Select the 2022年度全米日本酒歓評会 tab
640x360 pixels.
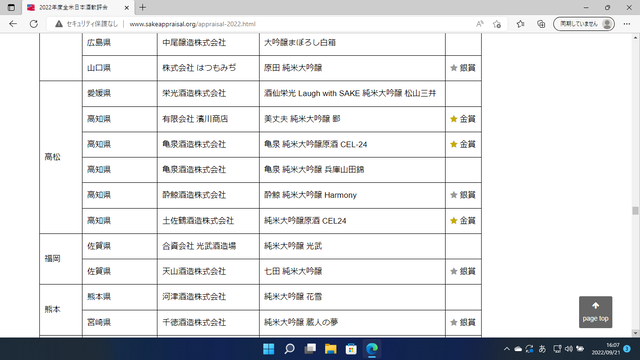pos(78,7)
